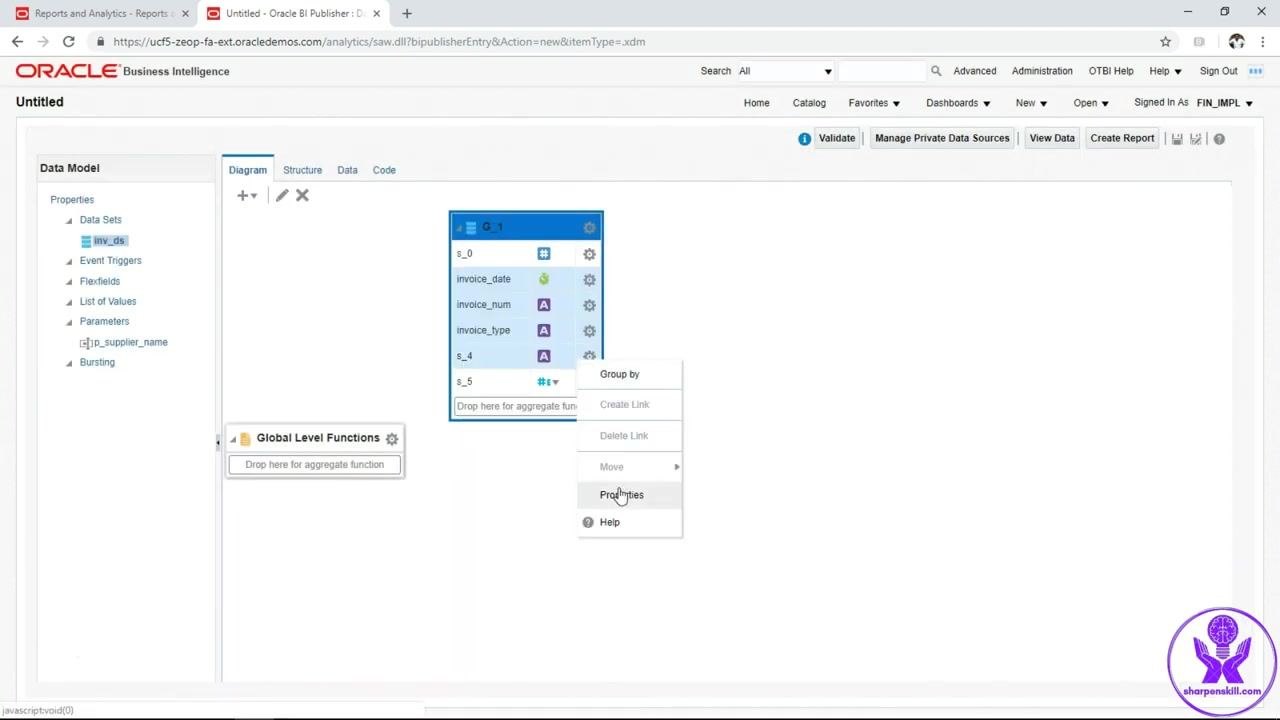Click the text type icon beside invoice_num
Viewport: 1280px width, 720px height.
coord(544,305)
